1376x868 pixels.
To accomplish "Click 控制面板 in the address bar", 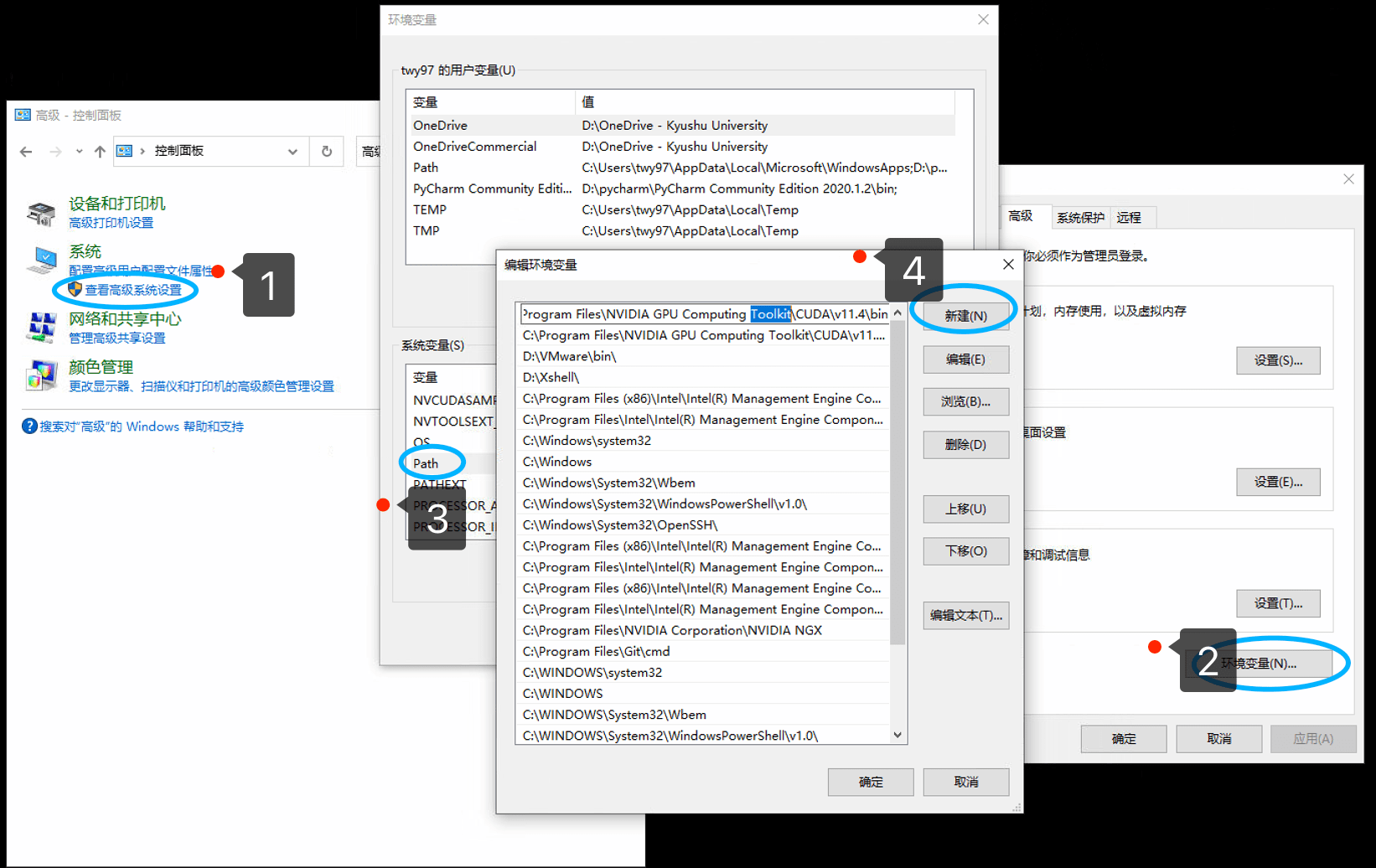I will click(x=179, y=151).
